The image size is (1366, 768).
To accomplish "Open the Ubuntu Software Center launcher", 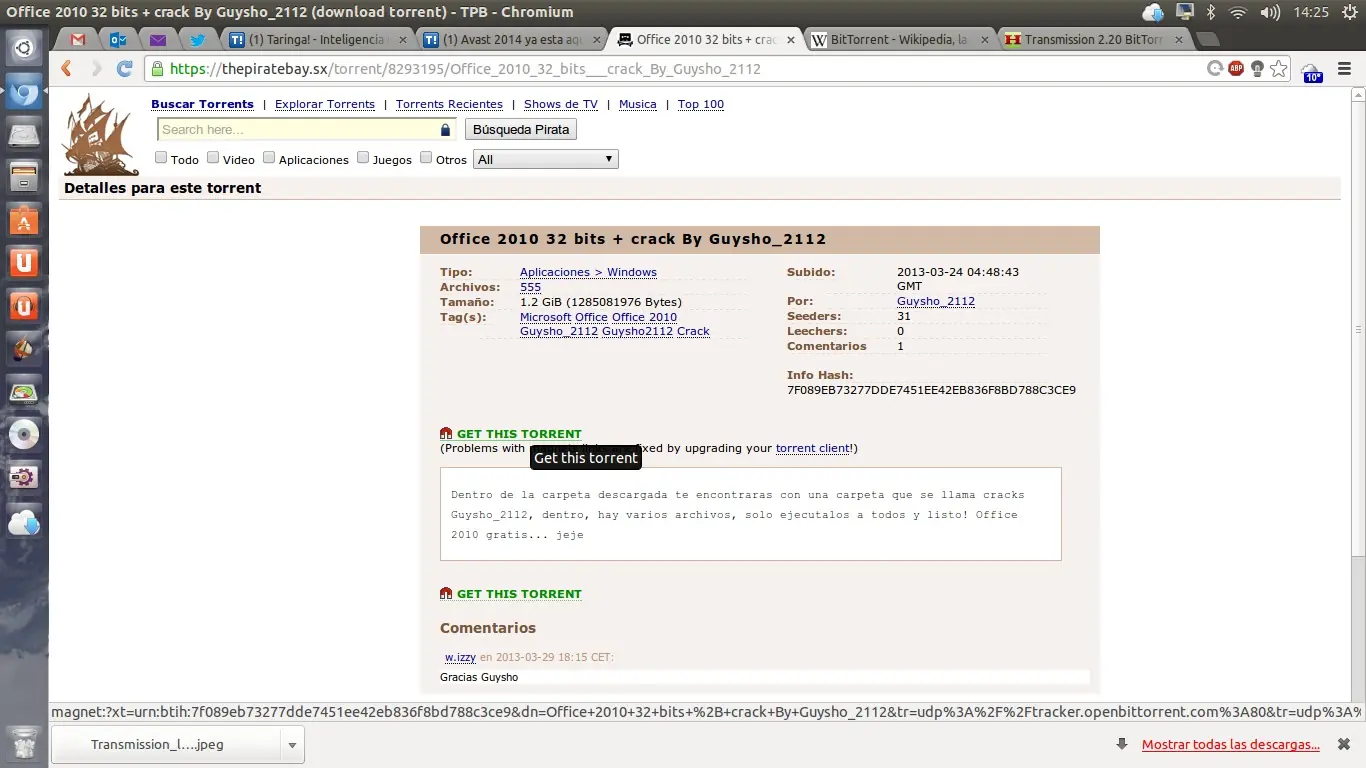I will click(24, 220).
